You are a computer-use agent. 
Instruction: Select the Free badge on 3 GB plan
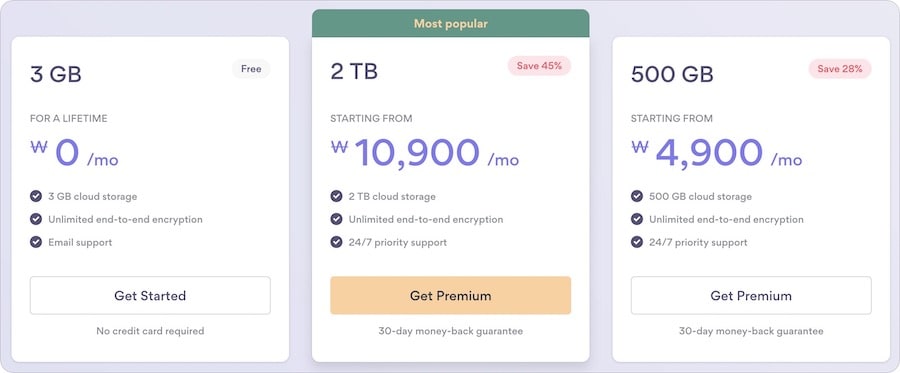click(251, 69)
